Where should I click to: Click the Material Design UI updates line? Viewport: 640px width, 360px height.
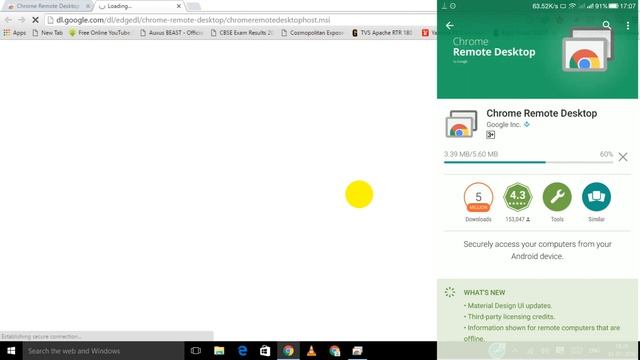[508, 305]
